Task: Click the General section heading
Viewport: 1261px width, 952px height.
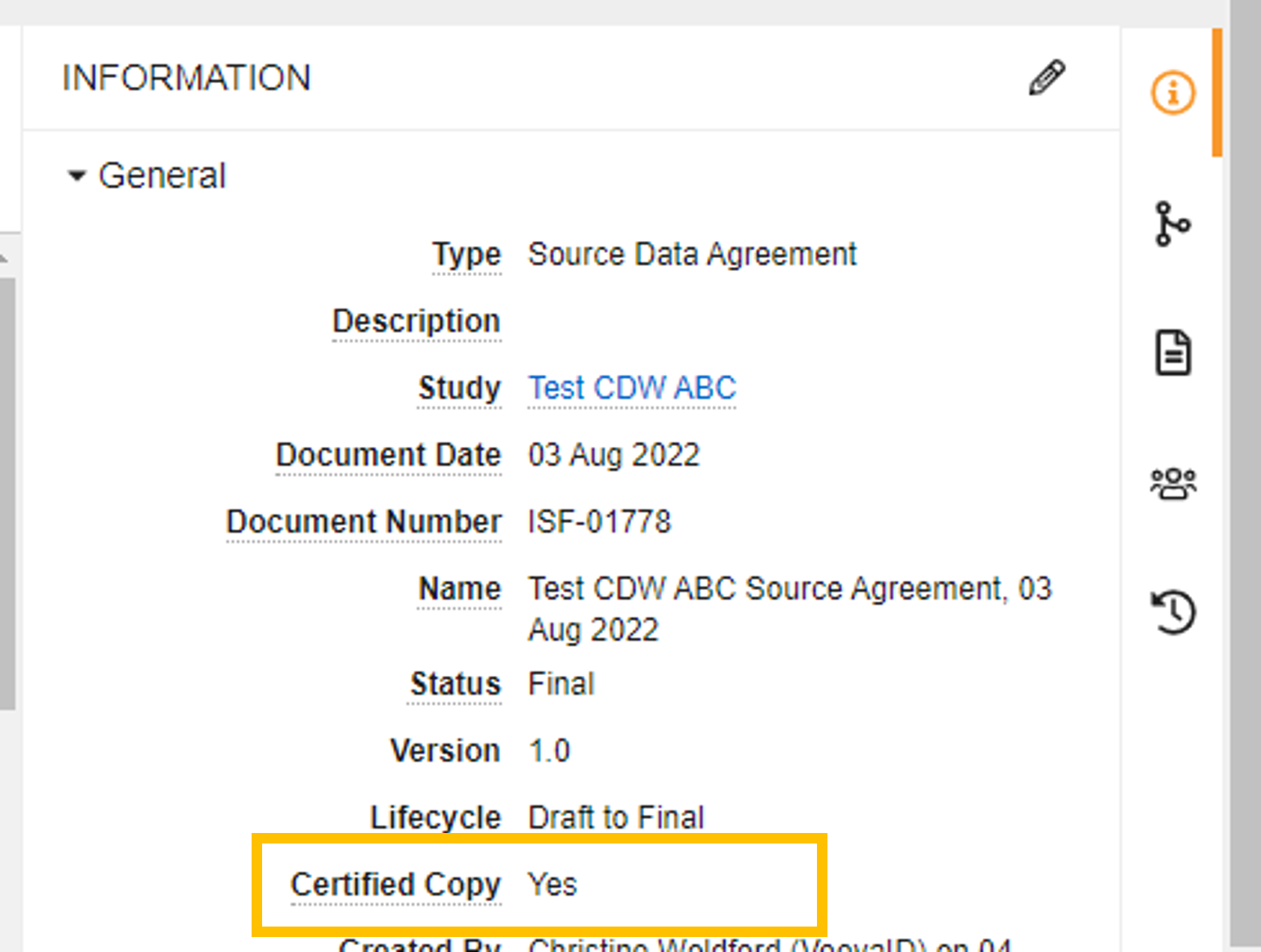Action: [x=162, y=176]
